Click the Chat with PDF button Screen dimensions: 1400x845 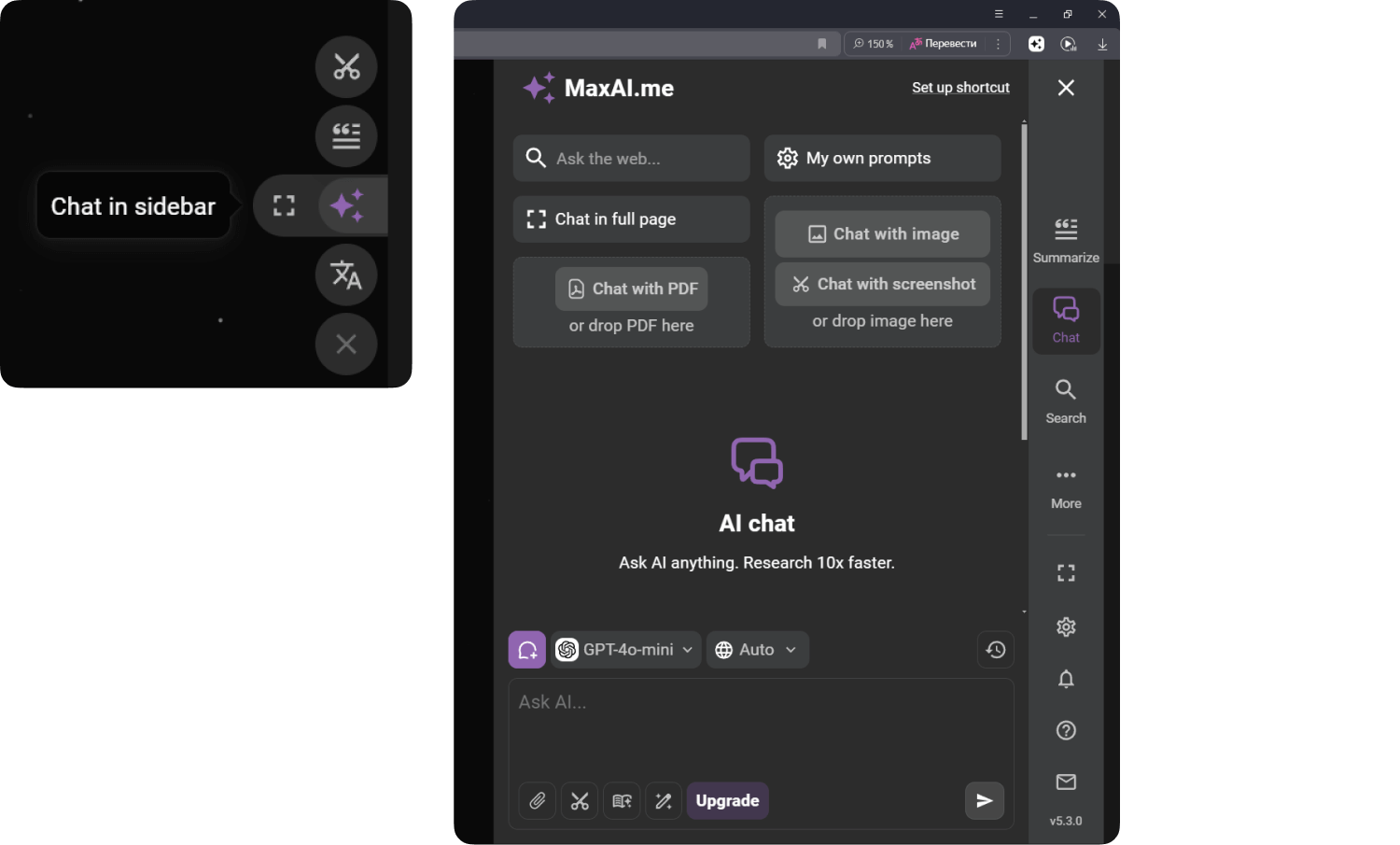pos(632,289)
